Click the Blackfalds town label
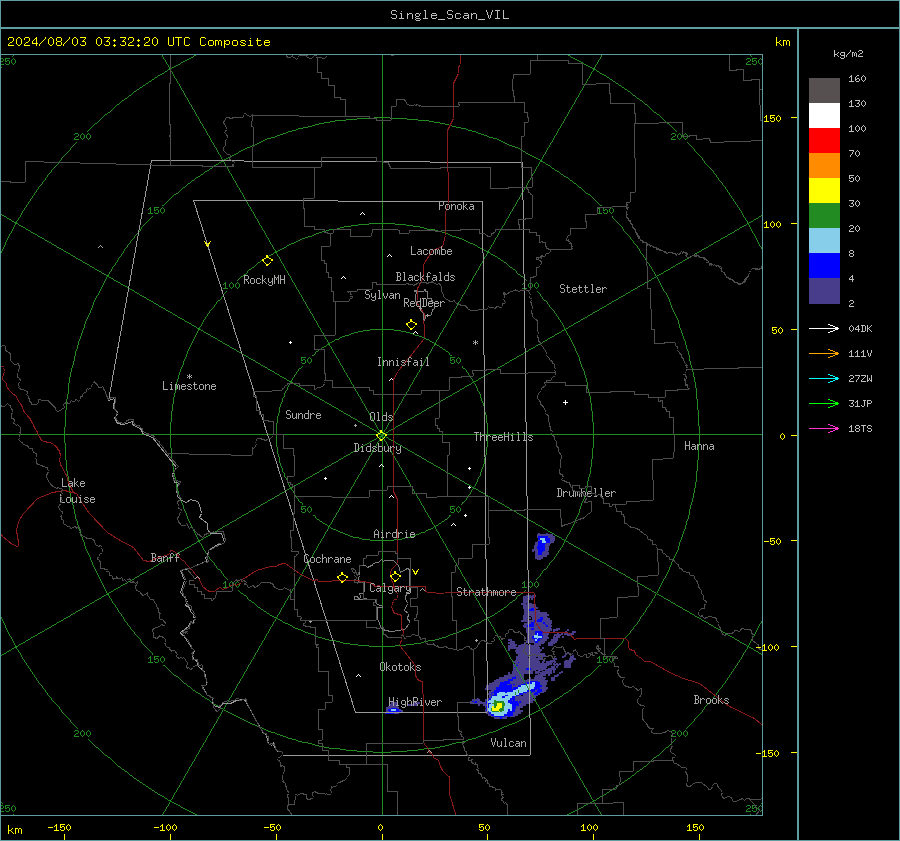The width and height of the screenshot is (900, 841). pyautogui.click(x=425, y=277)
